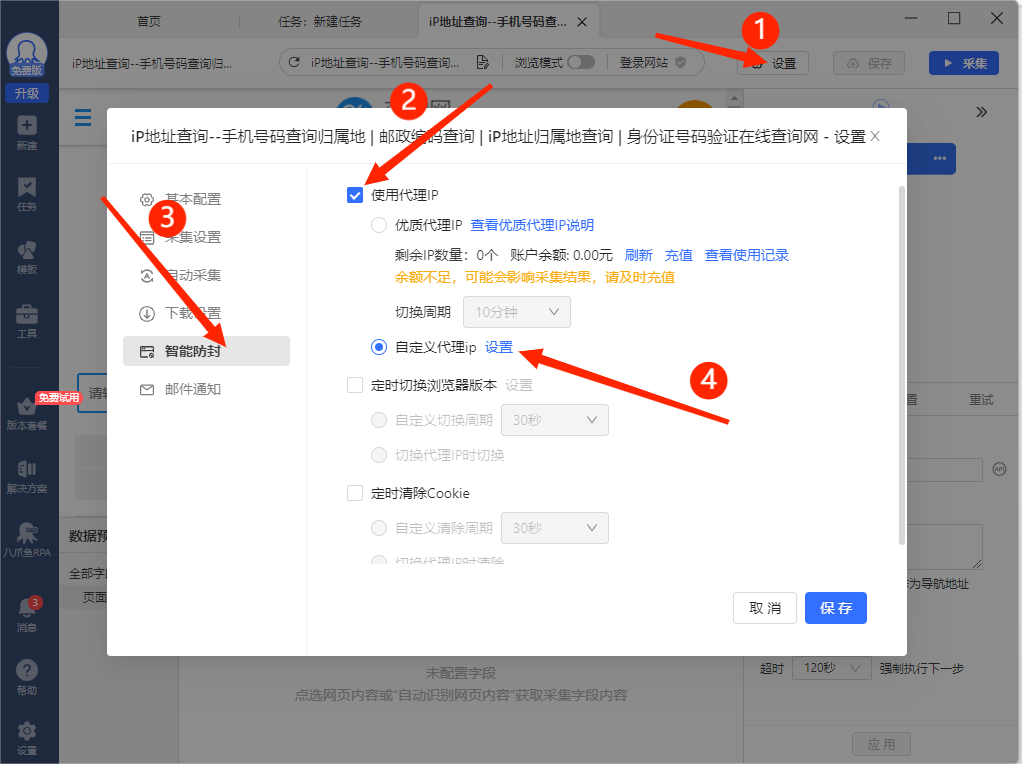Uncheck the 使用代理IP checkbox
This screenshot has height=764, width=1022.
354,195
